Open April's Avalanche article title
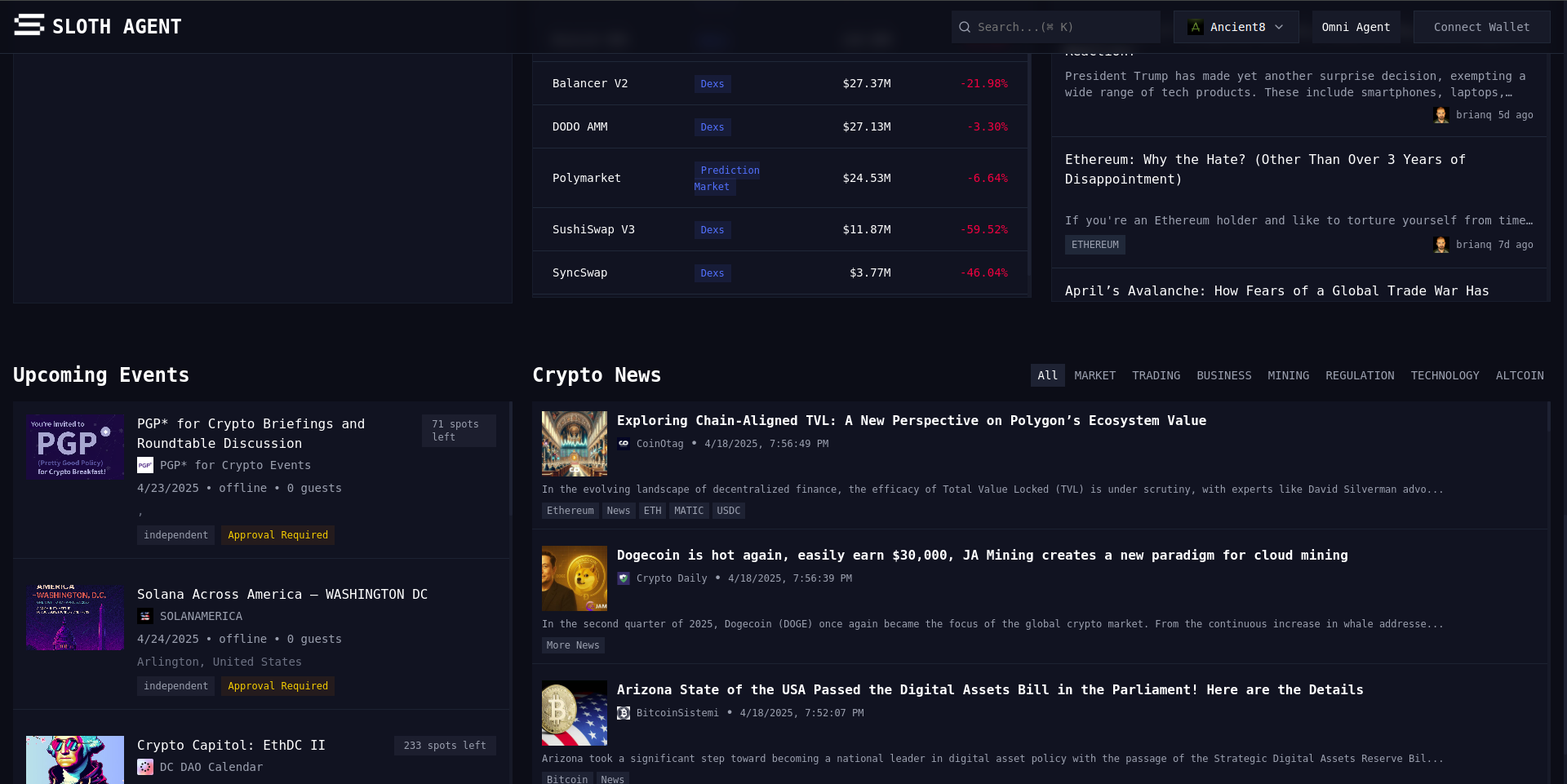This screenshot has width=1567, height=784. 1276,291
